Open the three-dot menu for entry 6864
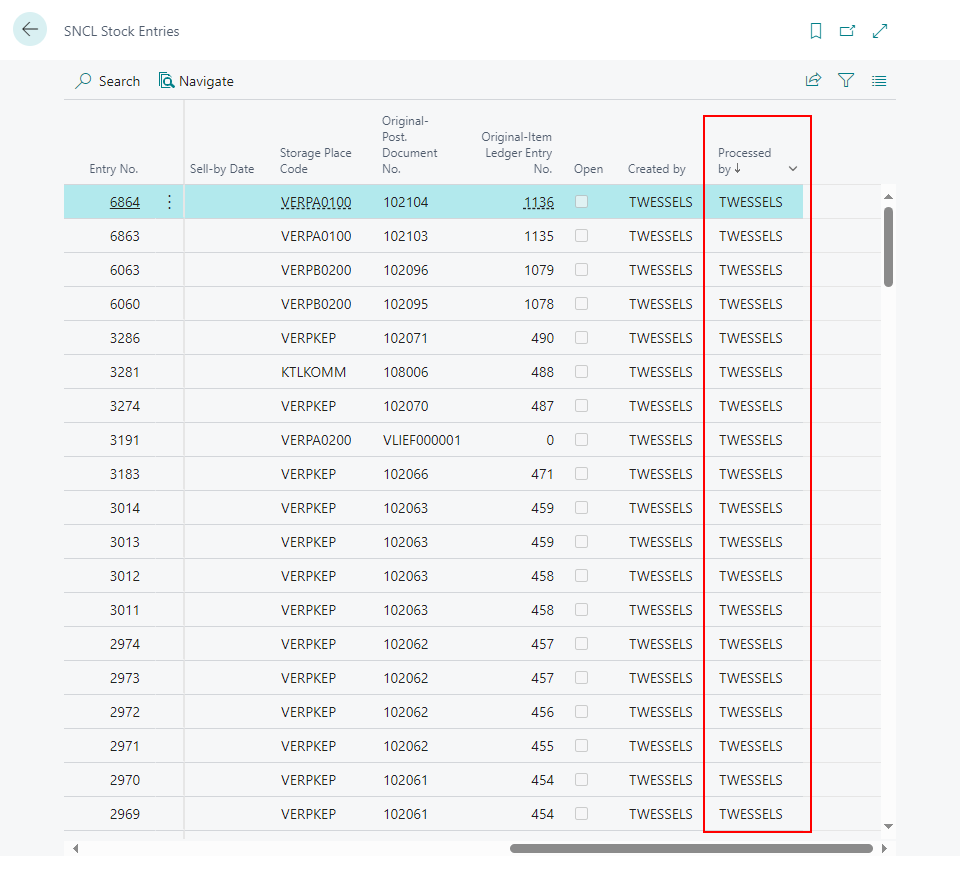Image resolution: width=960 pixels, height=872 pixels. [169, 202]
